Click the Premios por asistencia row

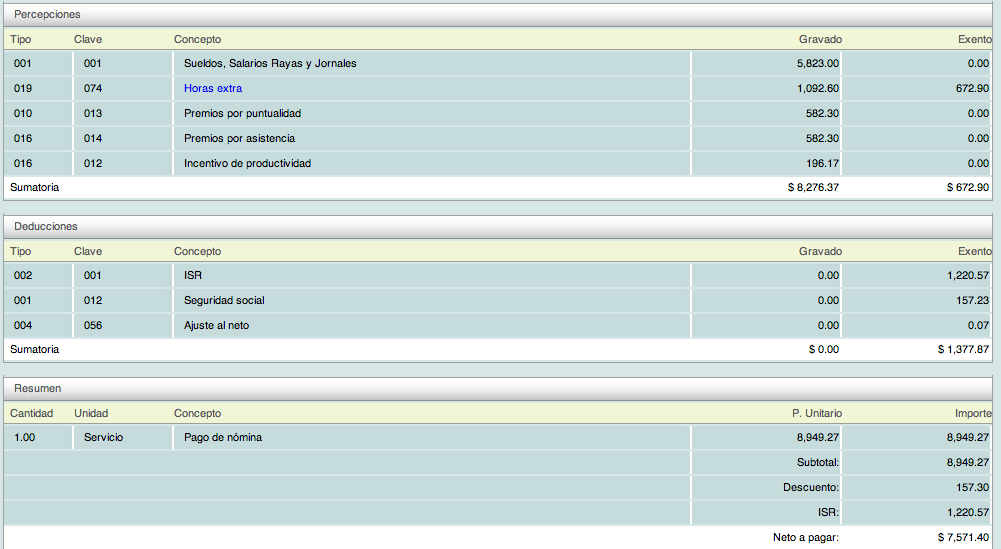point(239,138)
